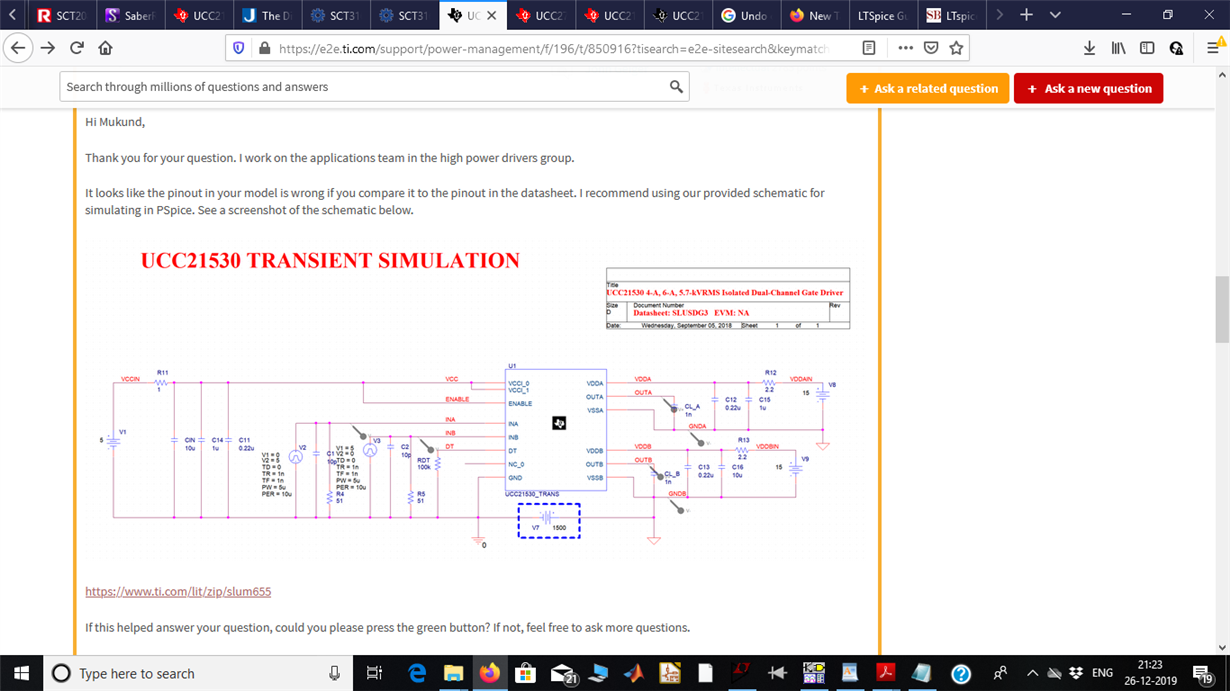
Task: Show hidden system tray icons
Action: click(1032, 673)
